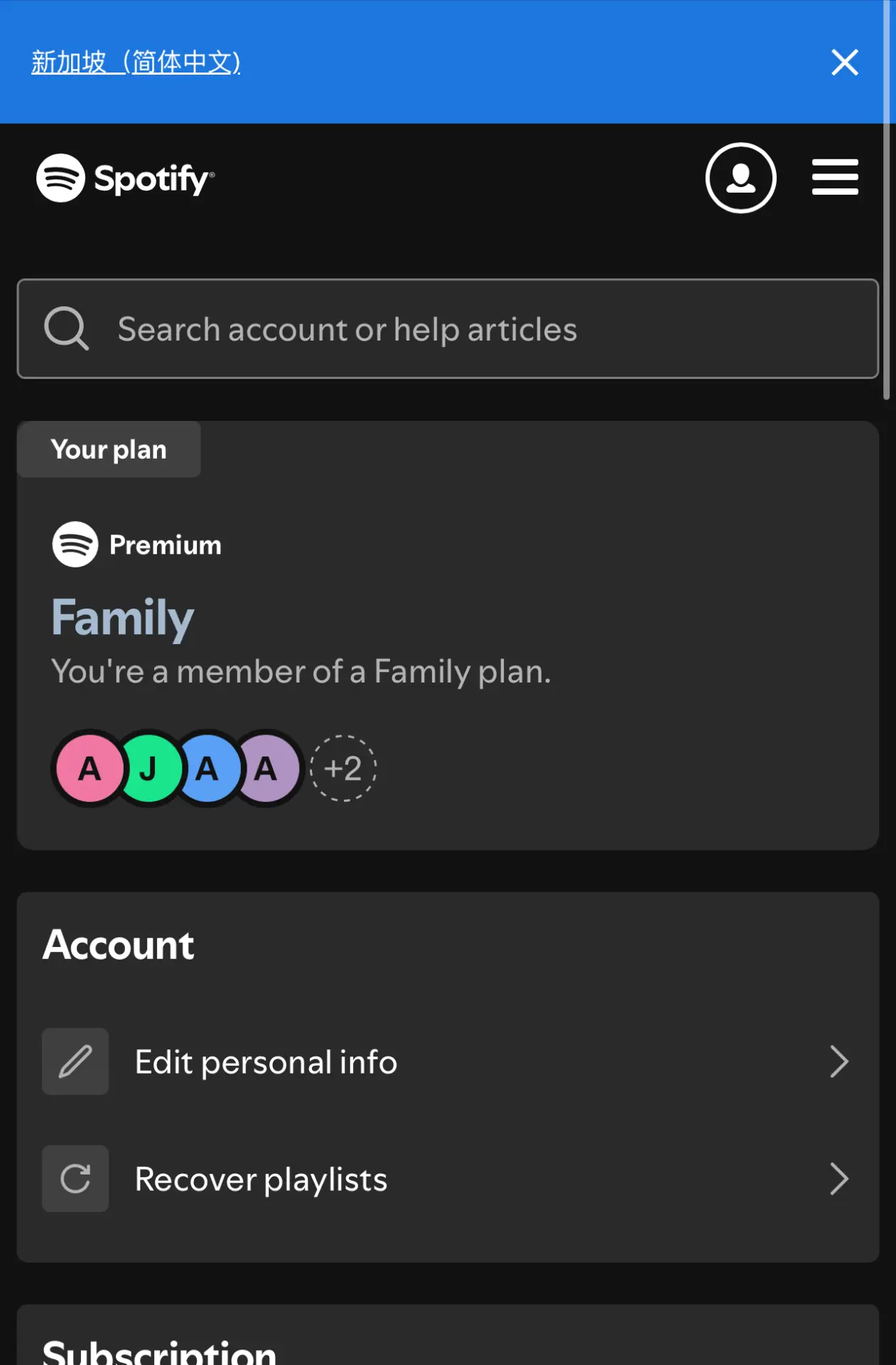The image size is (896, 1365).
Task: Expand Recover playlists chevron
Action: [x=839, y=1179]
